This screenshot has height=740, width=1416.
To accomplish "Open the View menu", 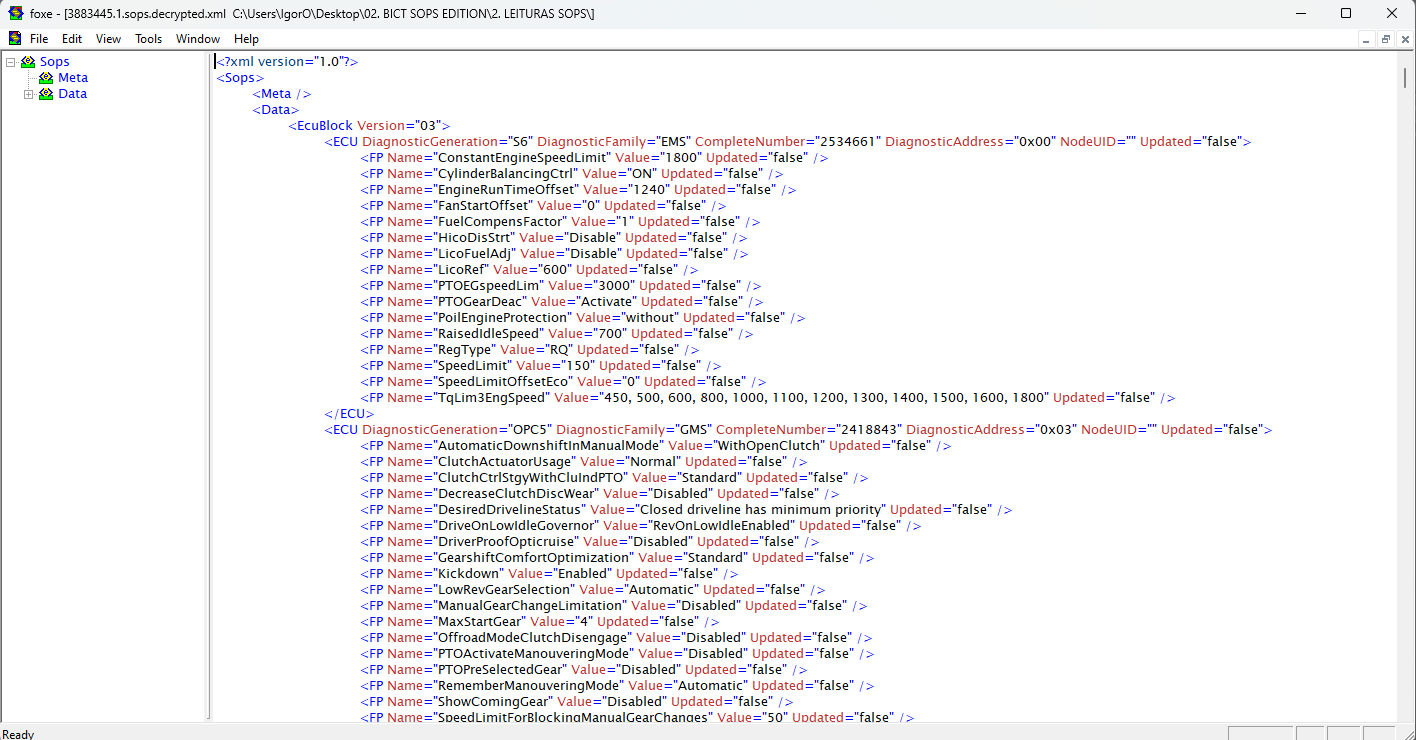I will [x=108, y=38].
